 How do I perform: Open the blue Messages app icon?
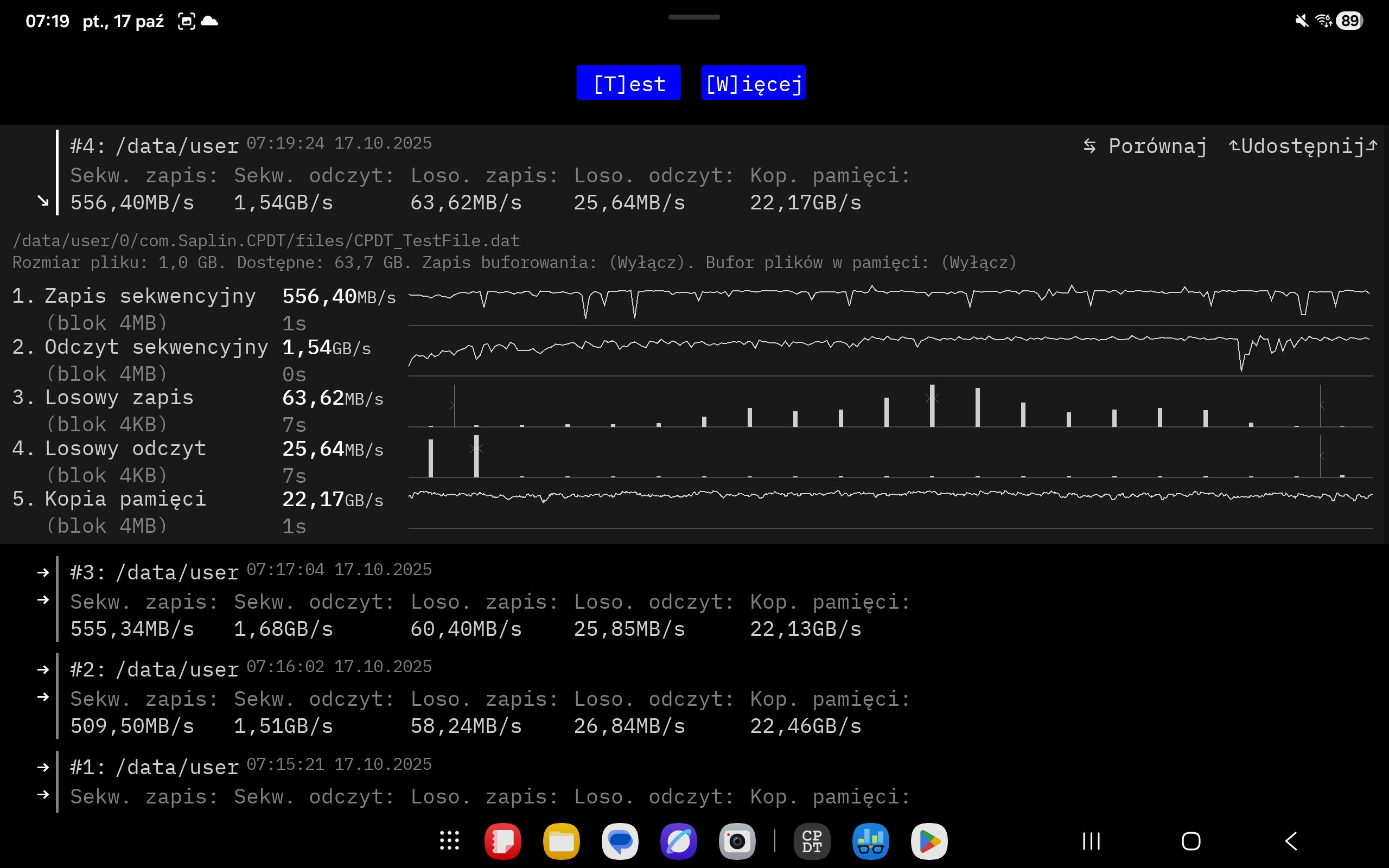(x=620, y=841)
